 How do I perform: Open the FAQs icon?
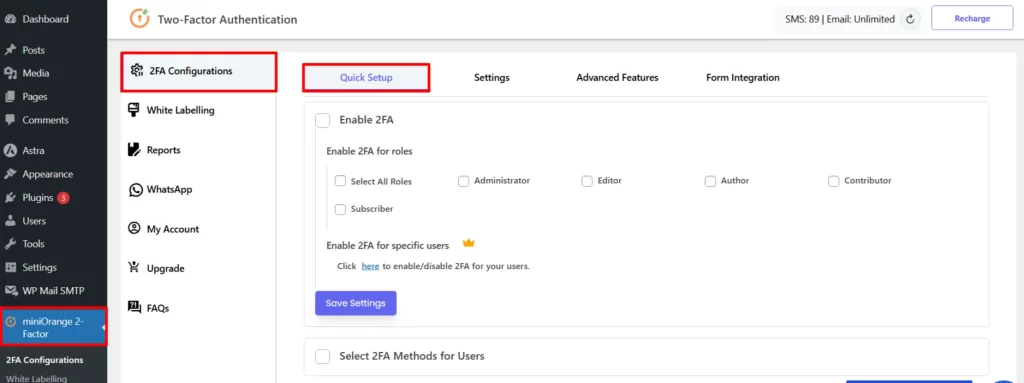(x=135, y=307)
